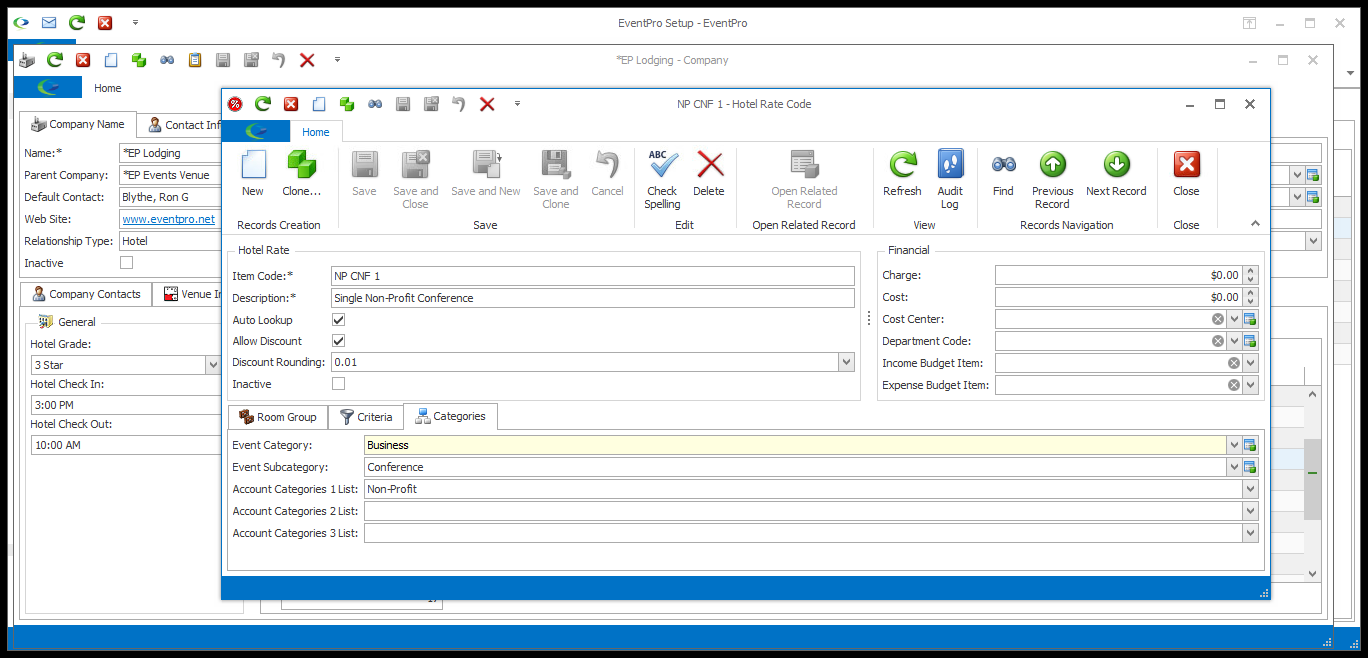Click Open Related Record in ribbon
This screenshot has height=658, width=1368.
pyautogui.click(x=804, y=180)
